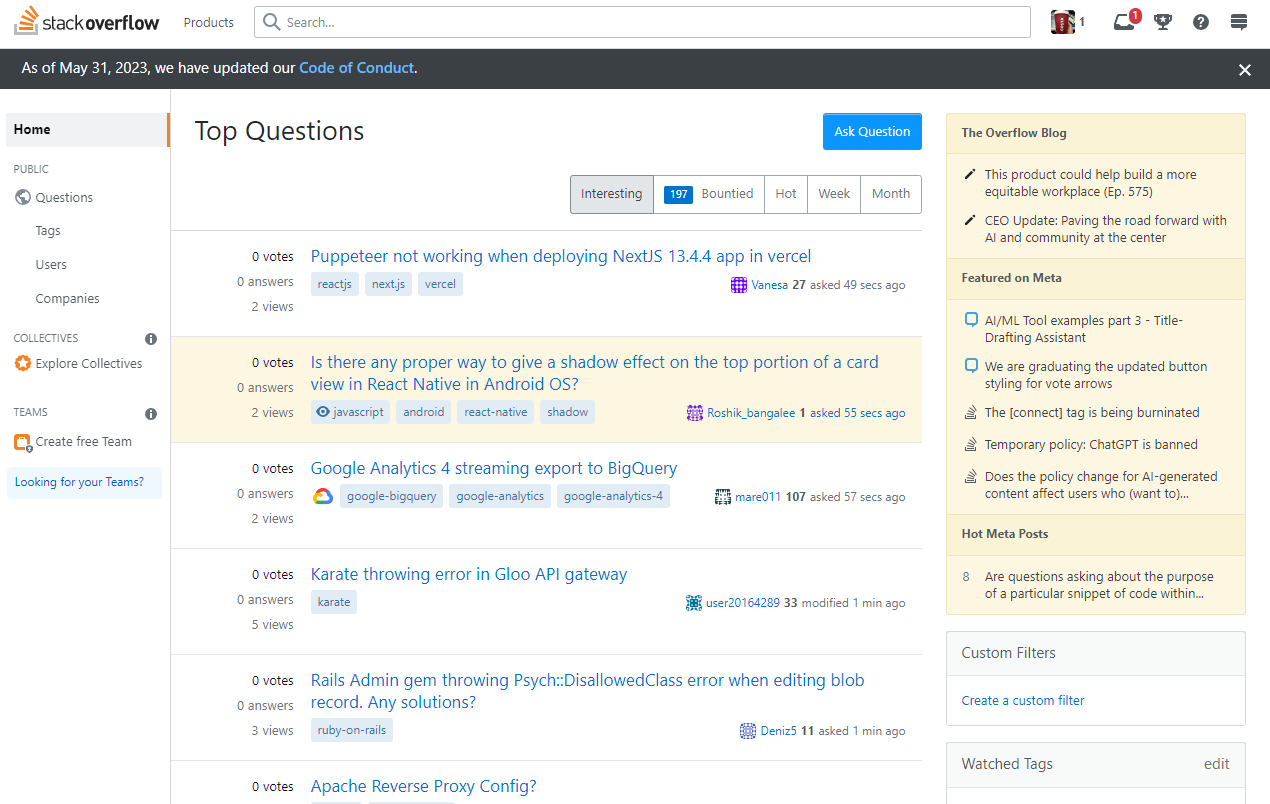Click mare011's user avatar

723,497
